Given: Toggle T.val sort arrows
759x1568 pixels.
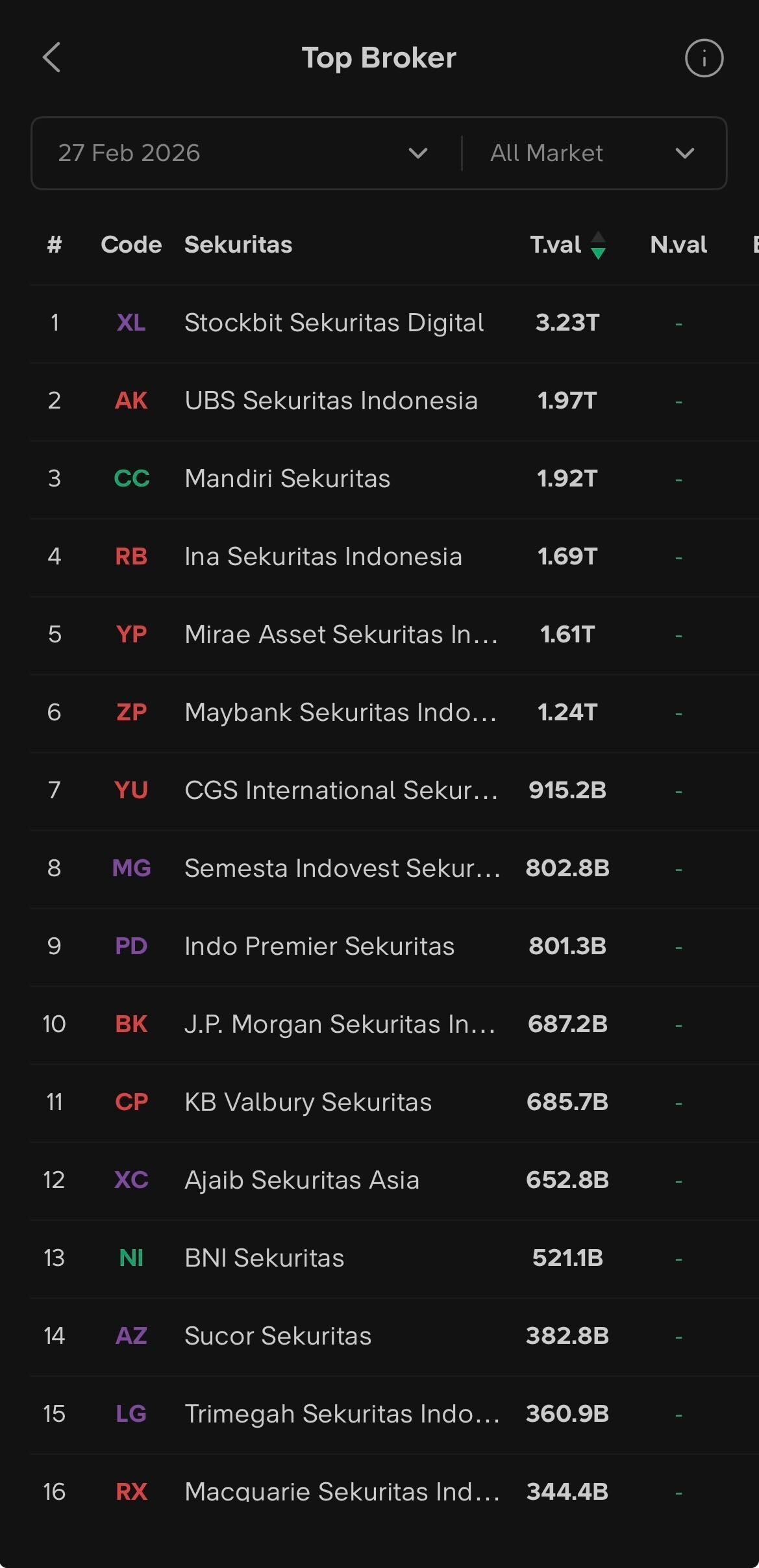Looking at the screenshot, I should (x=598, y=245).
